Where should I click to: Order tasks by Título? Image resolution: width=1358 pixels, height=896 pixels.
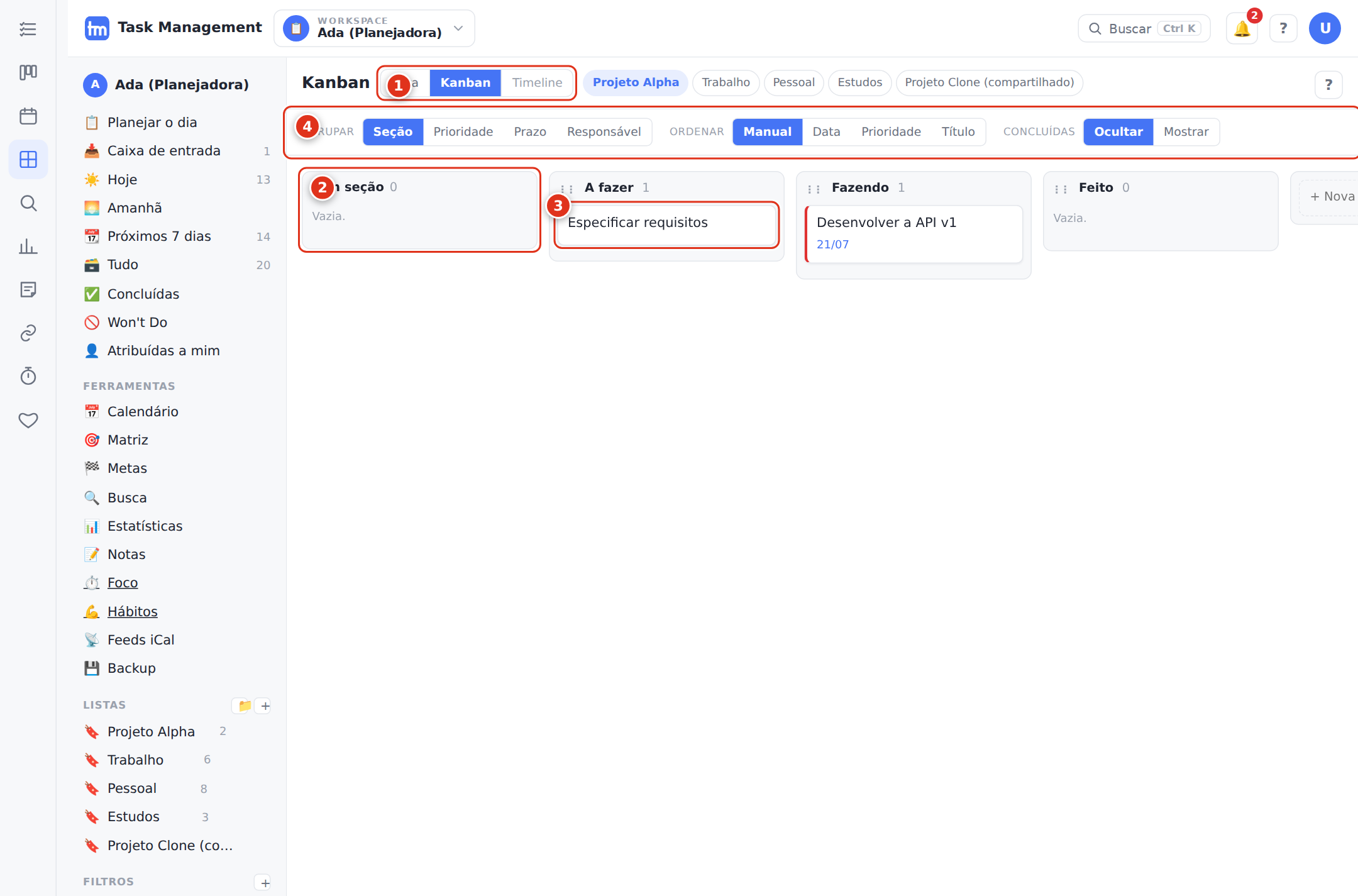pos(958,132)
